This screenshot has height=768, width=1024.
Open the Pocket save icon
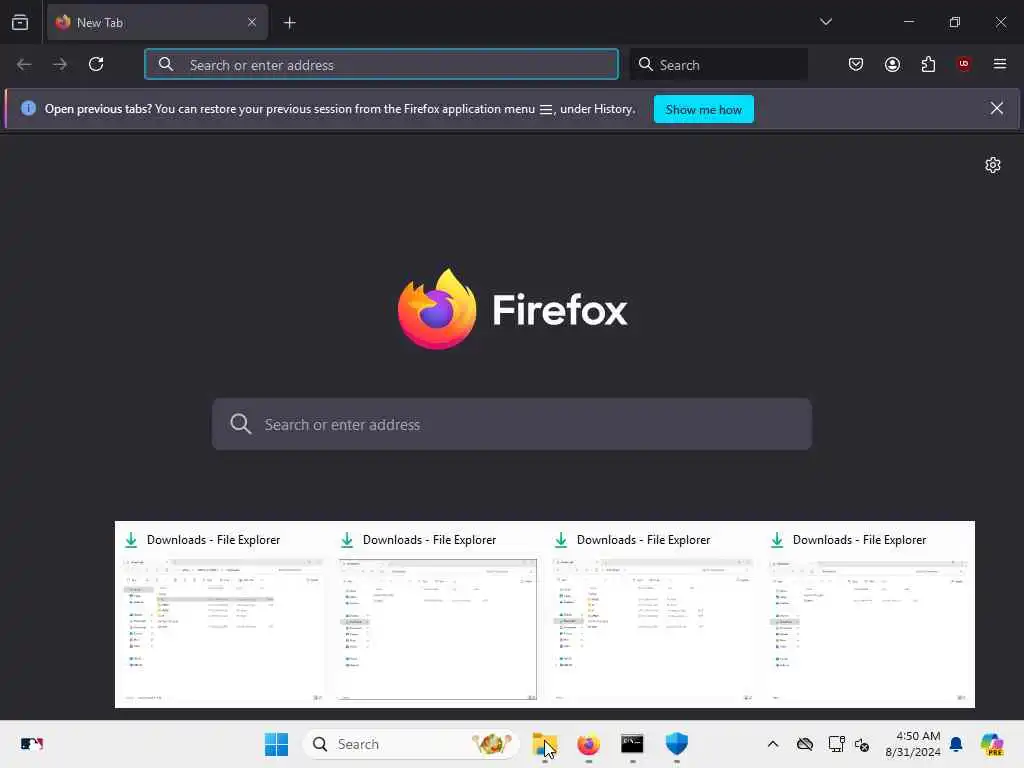[856, 64]
